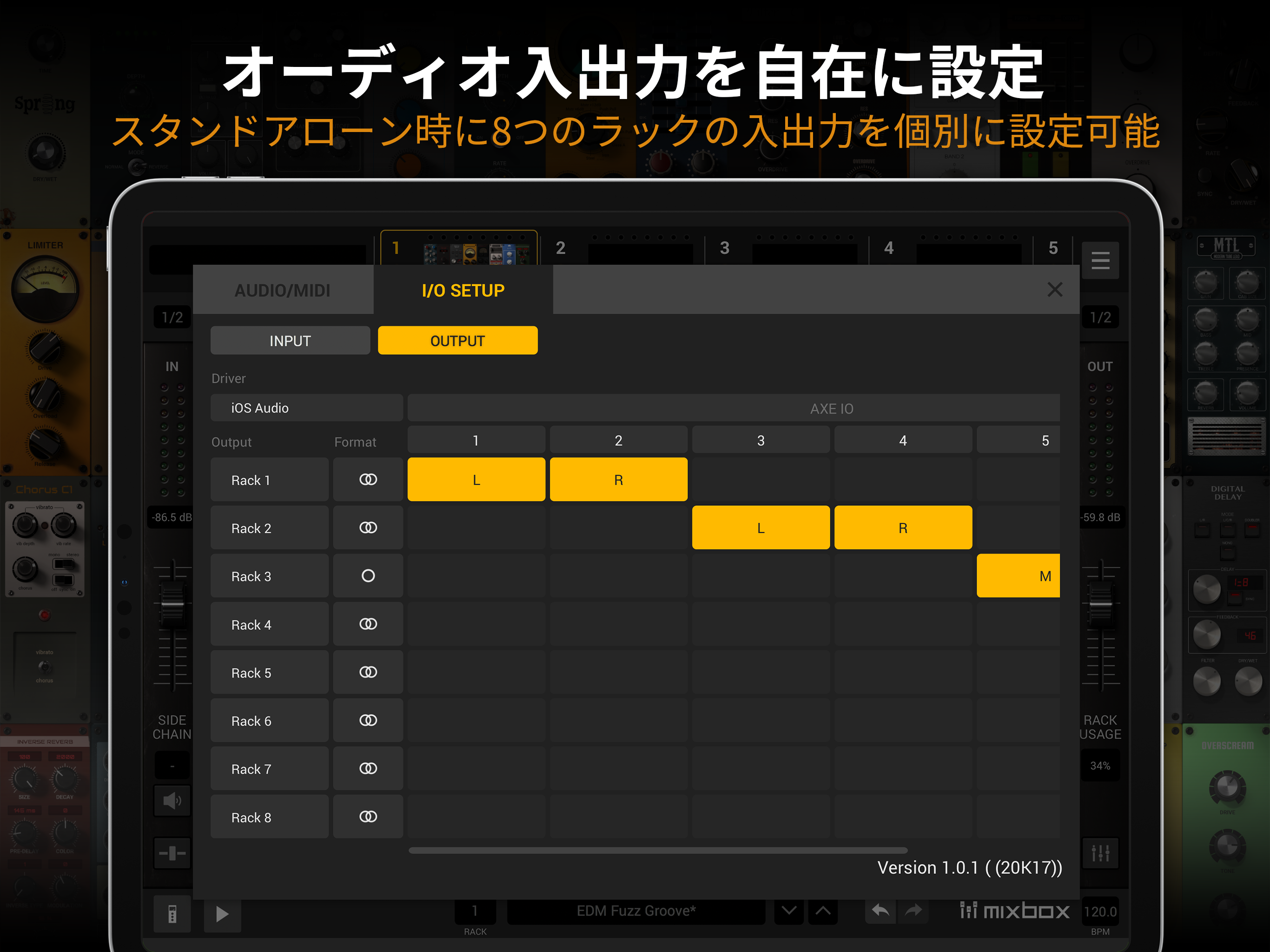
Task: Click the rack number 1 field
Action: pos(475,911)
